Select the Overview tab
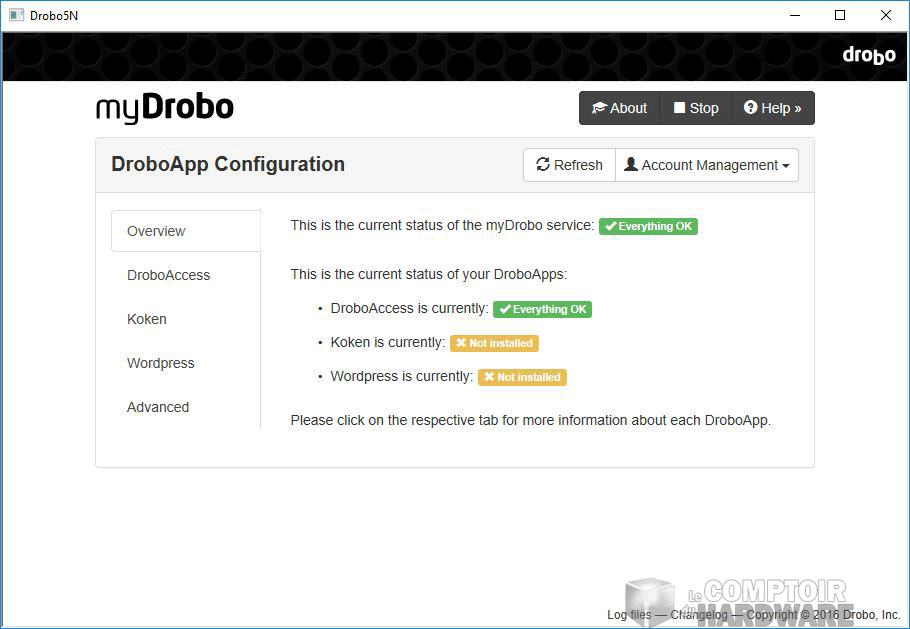 [156, 231]
